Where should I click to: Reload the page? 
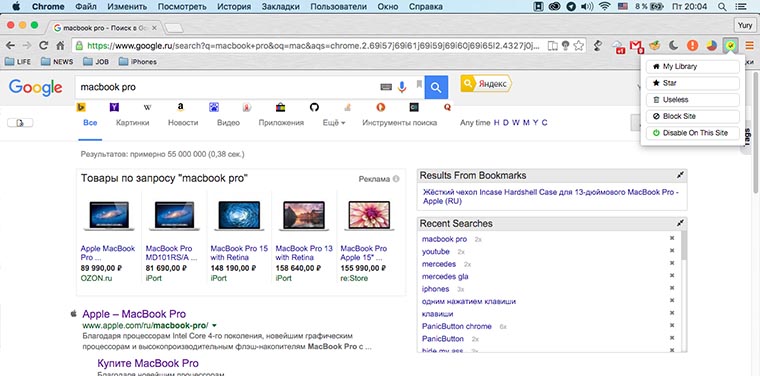point(44,46)
